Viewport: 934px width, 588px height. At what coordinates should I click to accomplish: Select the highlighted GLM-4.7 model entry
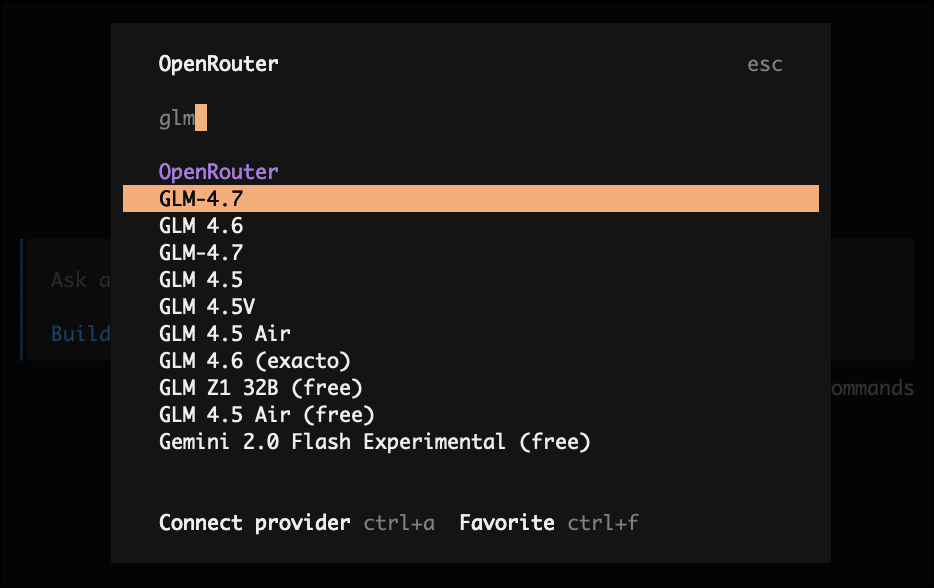(x=201, y=199)
